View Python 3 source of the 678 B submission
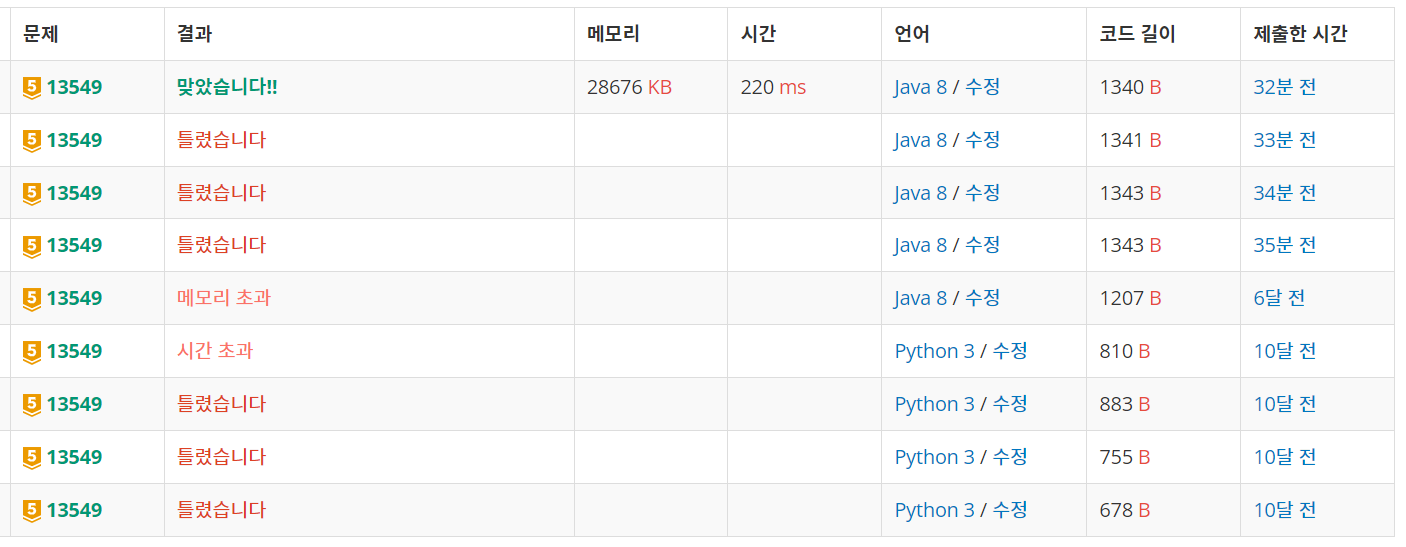 (x=934, y=510)
